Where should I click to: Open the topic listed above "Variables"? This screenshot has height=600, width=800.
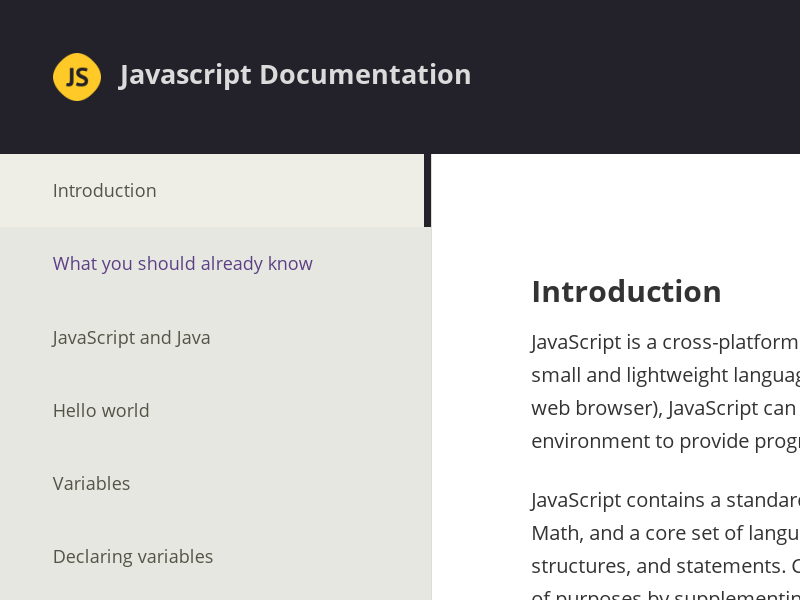101,410
